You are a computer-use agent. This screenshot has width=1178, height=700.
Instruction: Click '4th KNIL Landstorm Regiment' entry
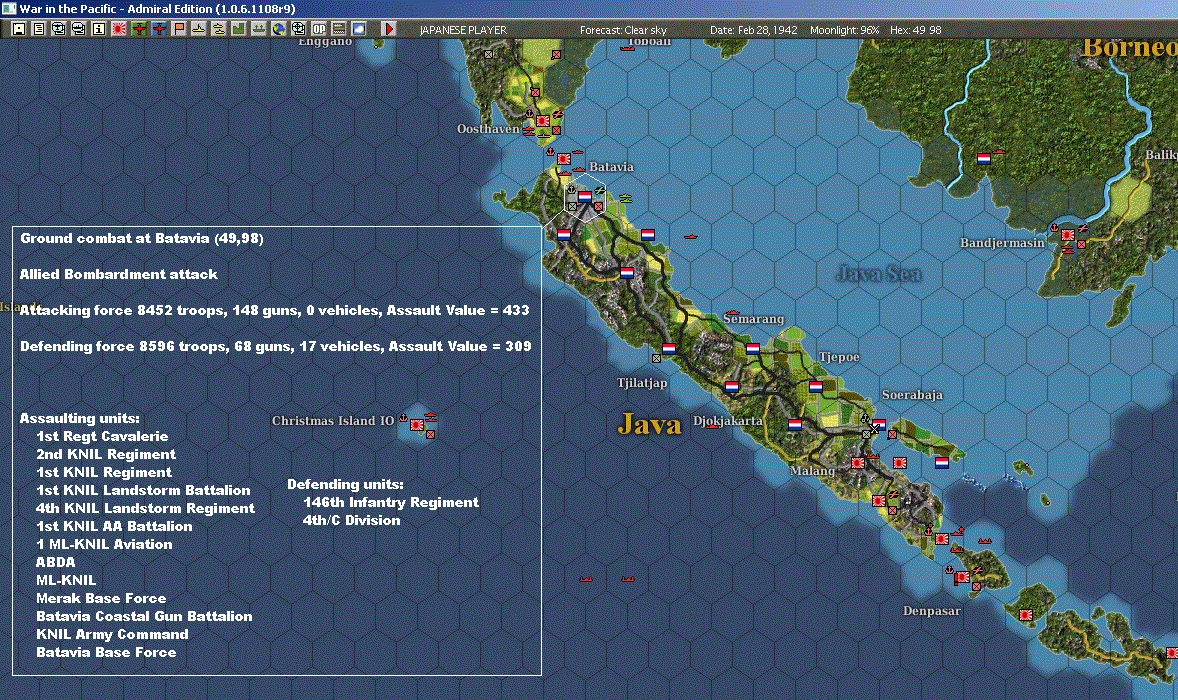pyautogui.click(x=146, y=508)
